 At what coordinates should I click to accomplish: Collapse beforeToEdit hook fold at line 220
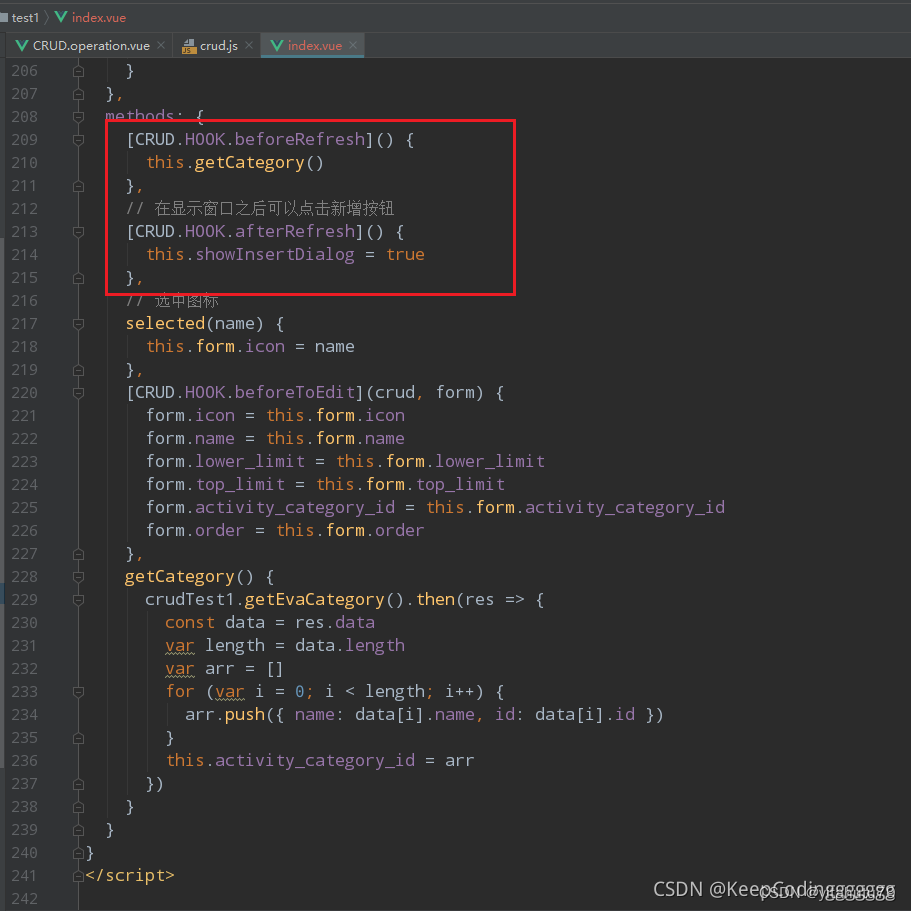point(78,393)
